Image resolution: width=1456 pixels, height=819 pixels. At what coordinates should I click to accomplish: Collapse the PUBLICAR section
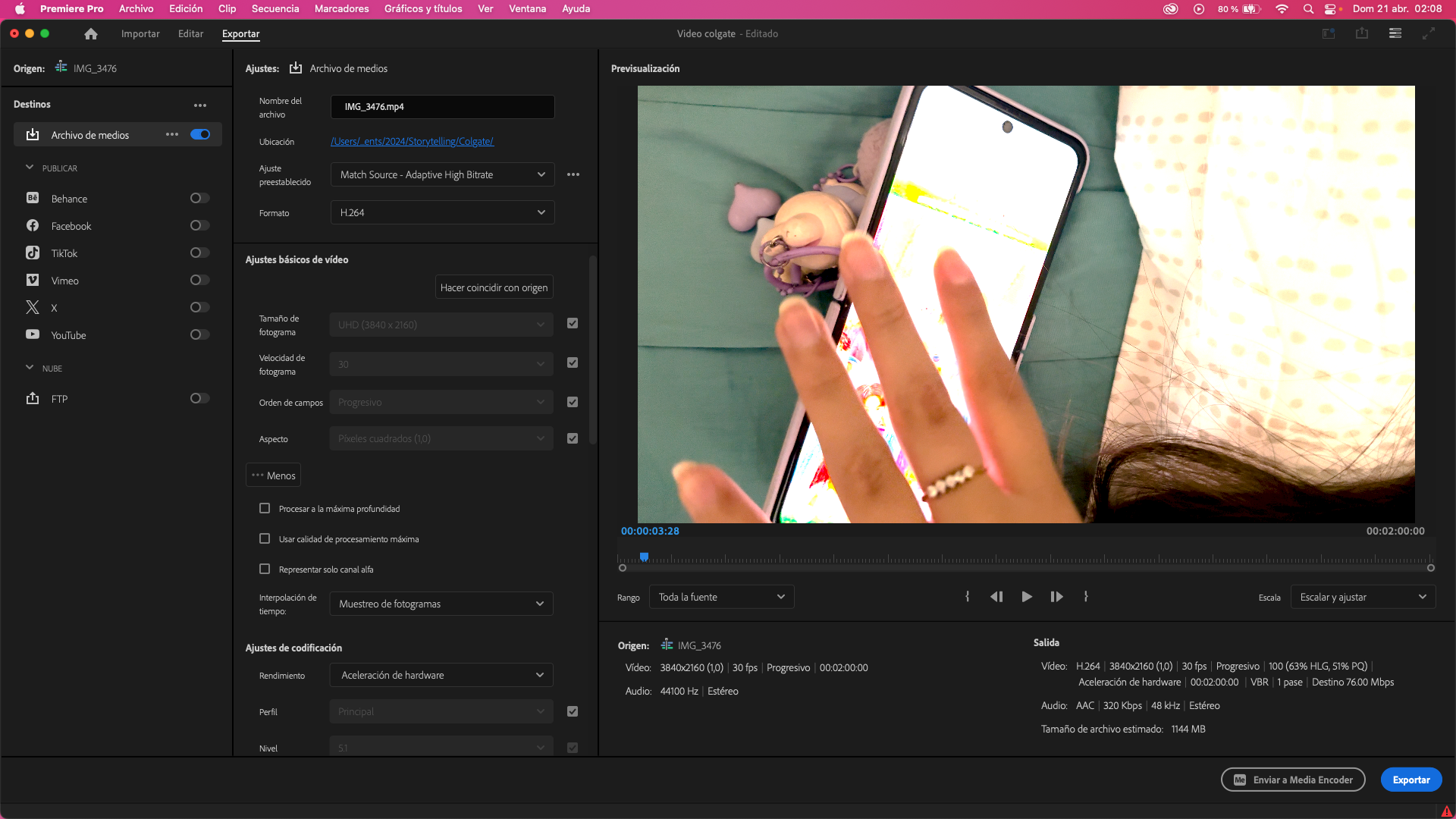tap(30, 168)
